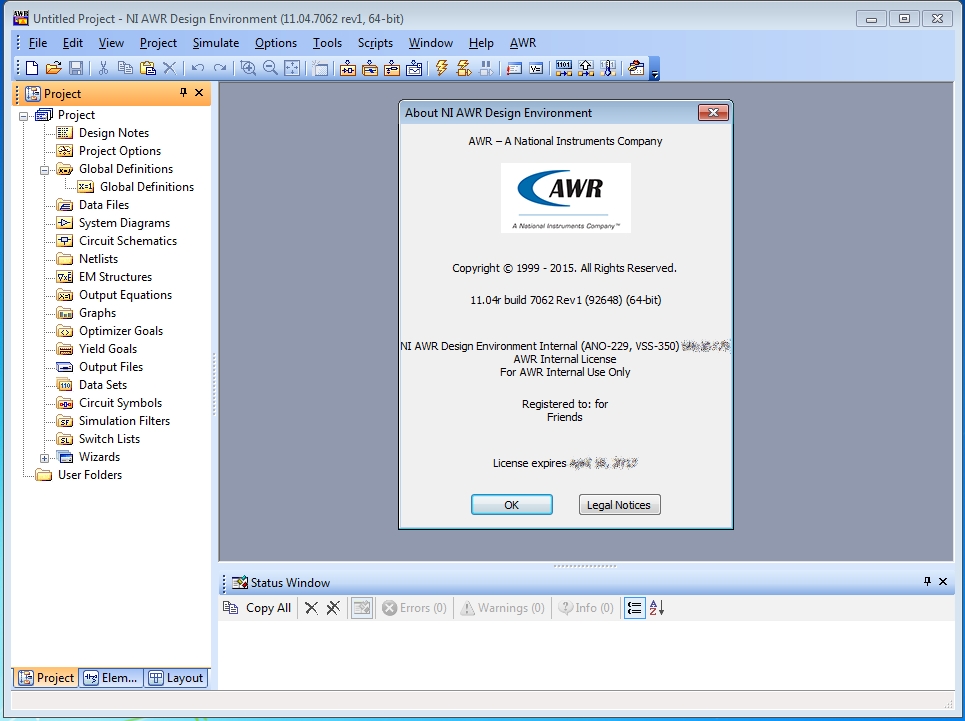Viewport: 965px width, 721px height.
Task: Click the View All zoom-to-fit icon
Action: tap(292, 68)
